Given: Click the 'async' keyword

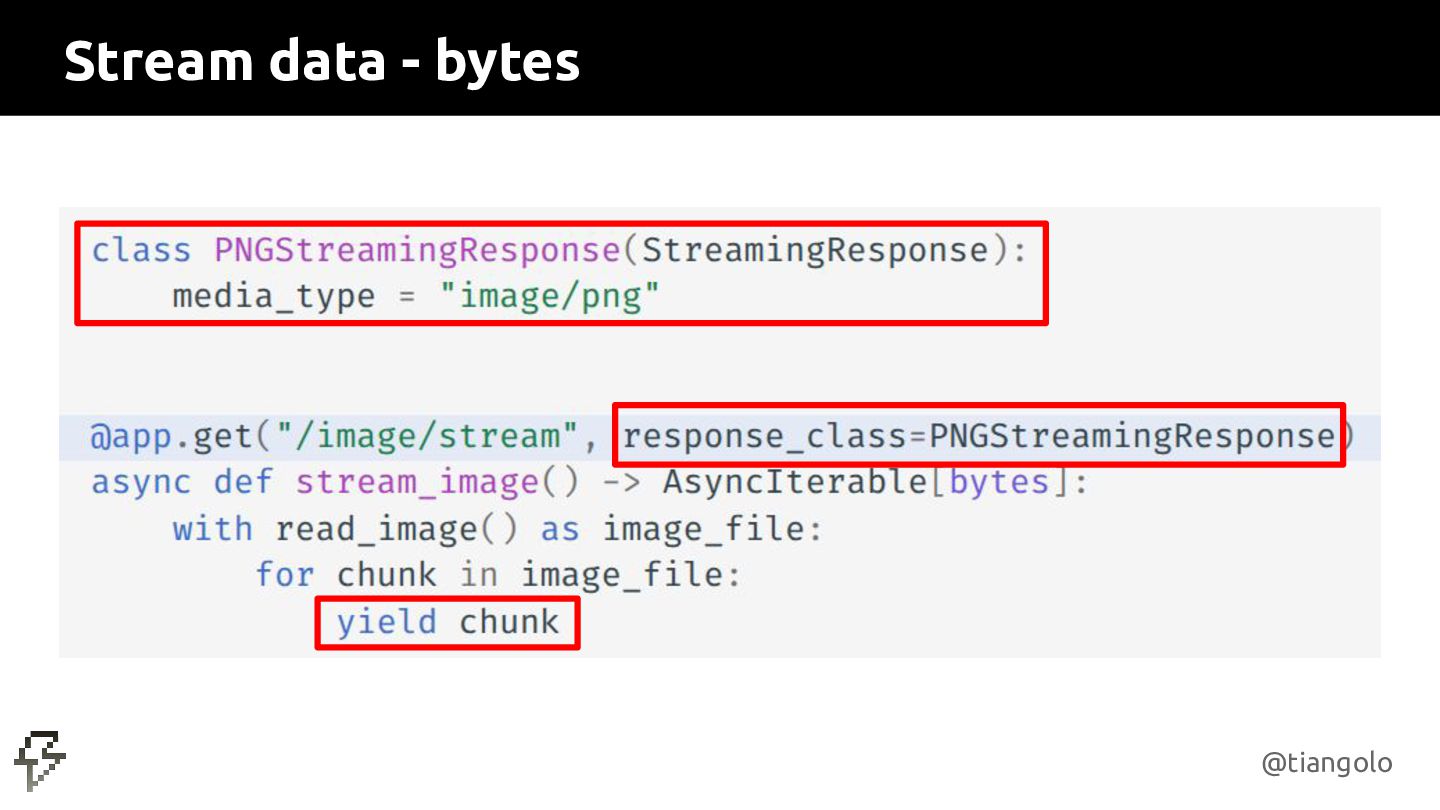Looking at the screenshot, I should (x=141, y=483).
